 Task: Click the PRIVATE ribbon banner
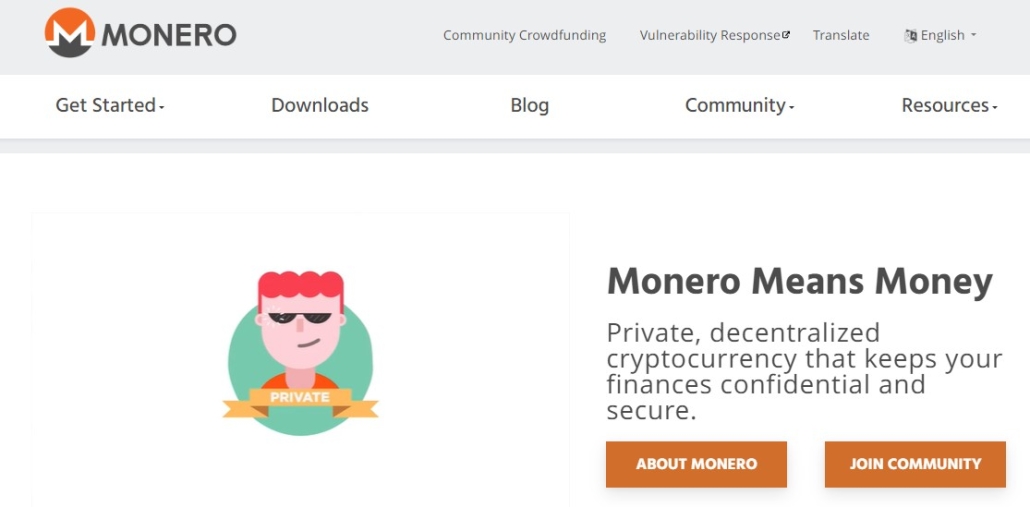[x=300, y=398]
